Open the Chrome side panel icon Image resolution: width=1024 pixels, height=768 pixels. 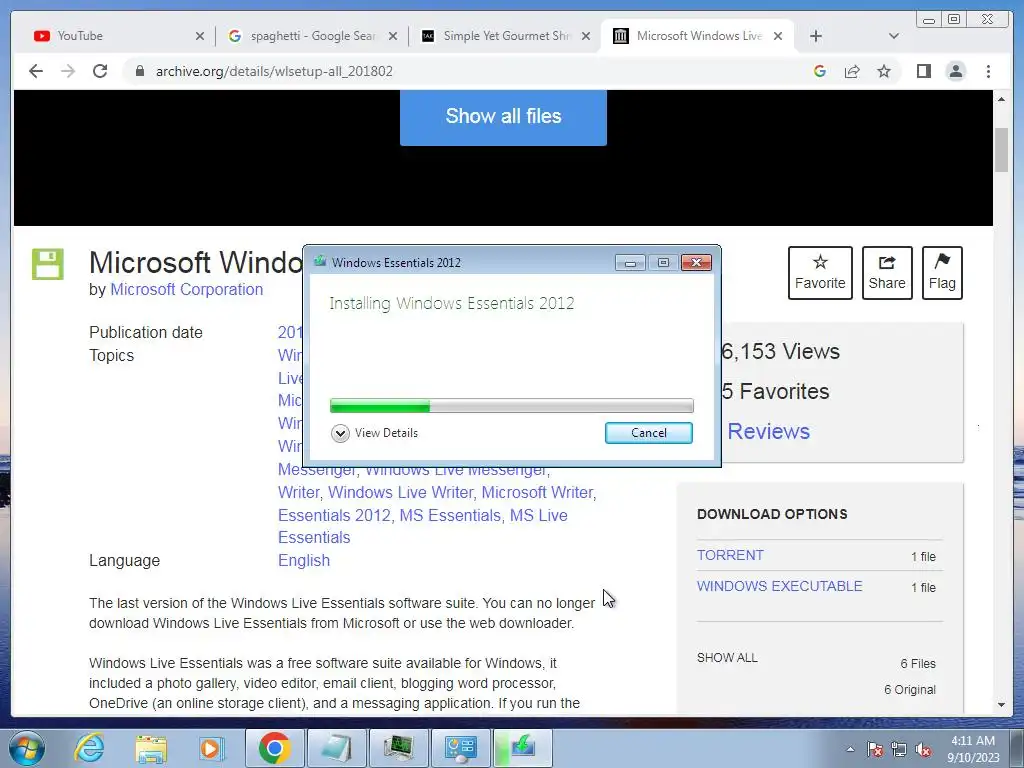pos(923,71)
